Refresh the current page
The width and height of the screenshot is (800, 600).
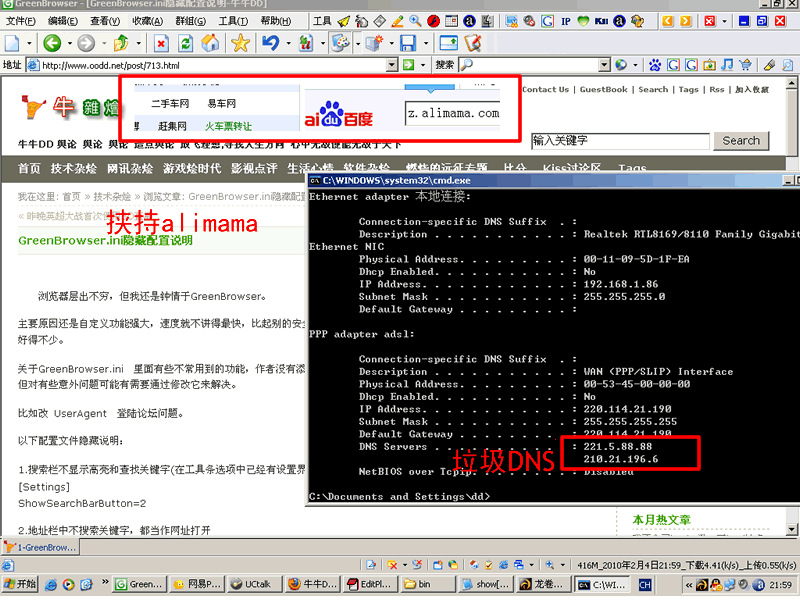coord(186,43)
